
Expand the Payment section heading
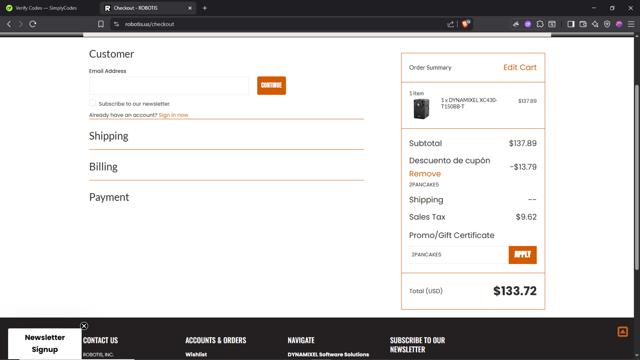(109, 197)
